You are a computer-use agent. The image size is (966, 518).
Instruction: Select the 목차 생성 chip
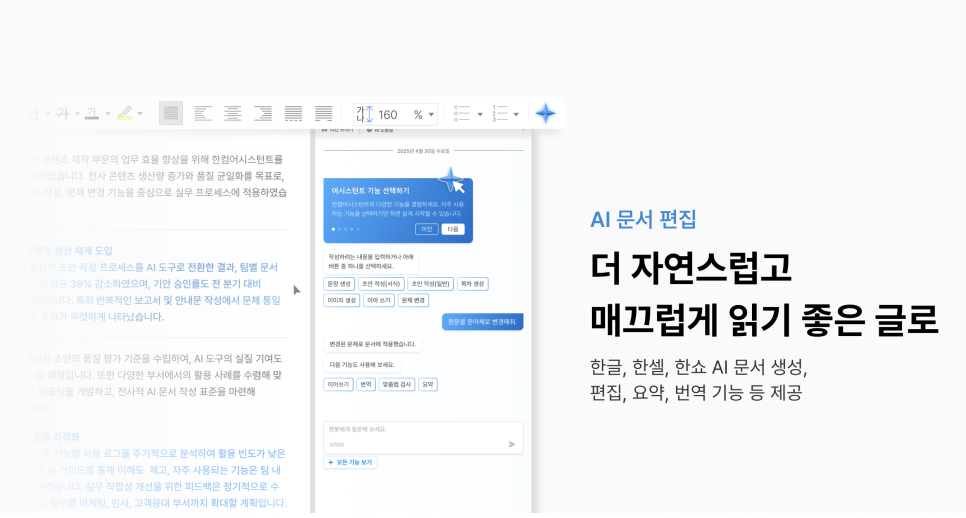(x=473, y=284)
